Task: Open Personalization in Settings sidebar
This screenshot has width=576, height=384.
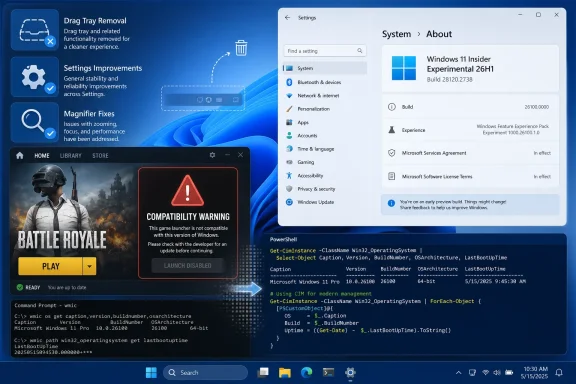Action: (325, 109)
